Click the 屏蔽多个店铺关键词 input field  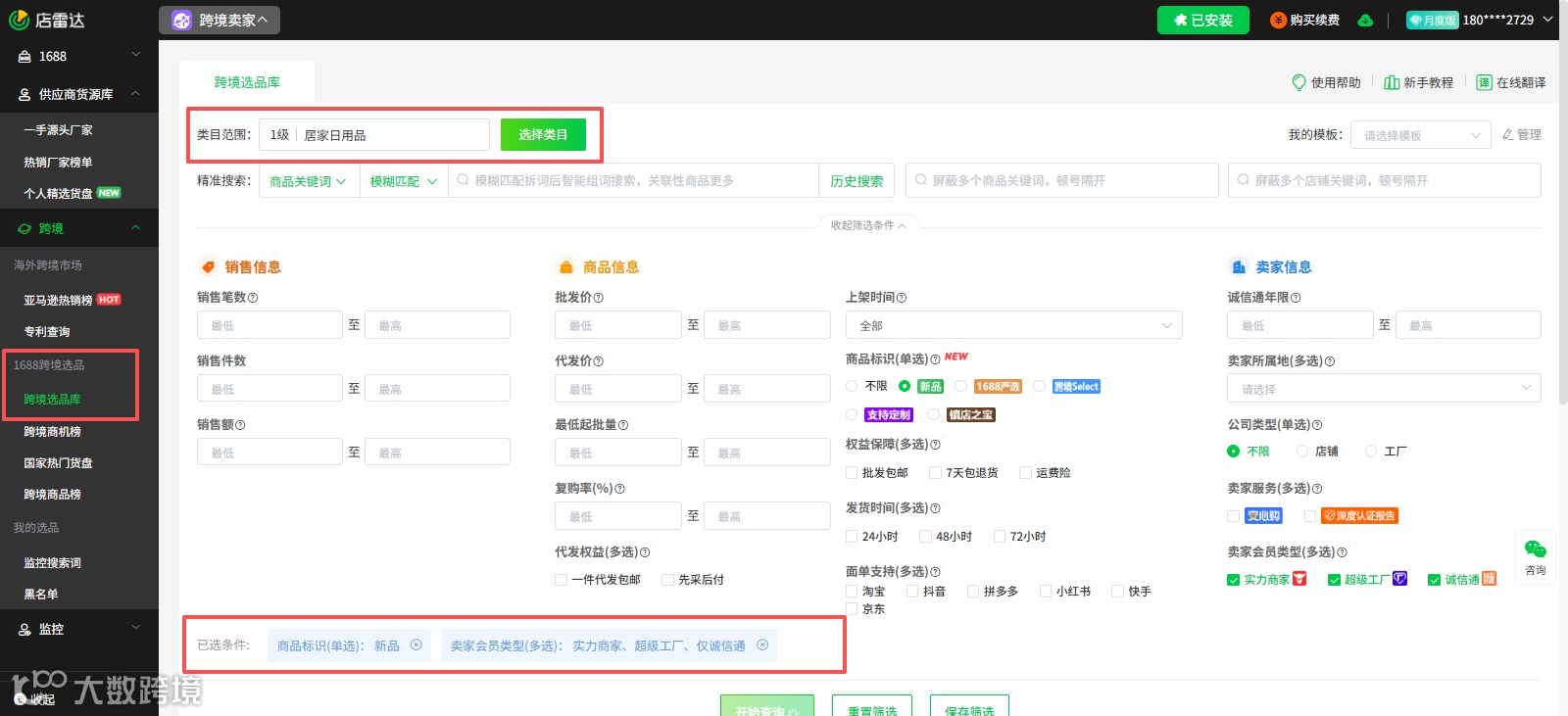(1384, 180)
